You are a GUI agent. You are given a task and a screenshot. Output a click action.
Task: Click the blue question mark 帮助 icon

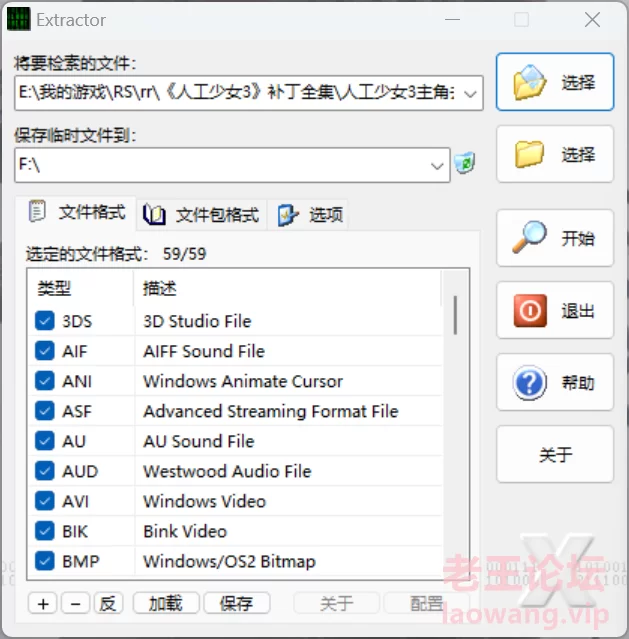pos(529,383)
